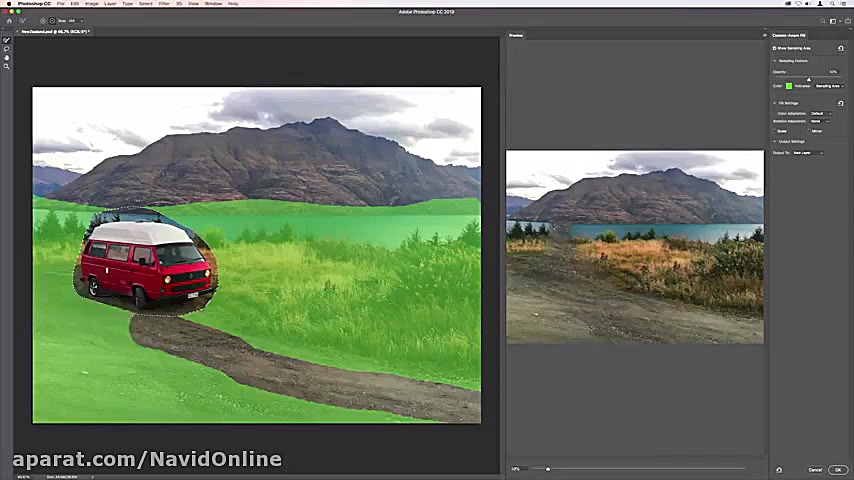Click the OK button
Image resolution: width=854 pixels, height=480 pixels.
coord(838,470)
